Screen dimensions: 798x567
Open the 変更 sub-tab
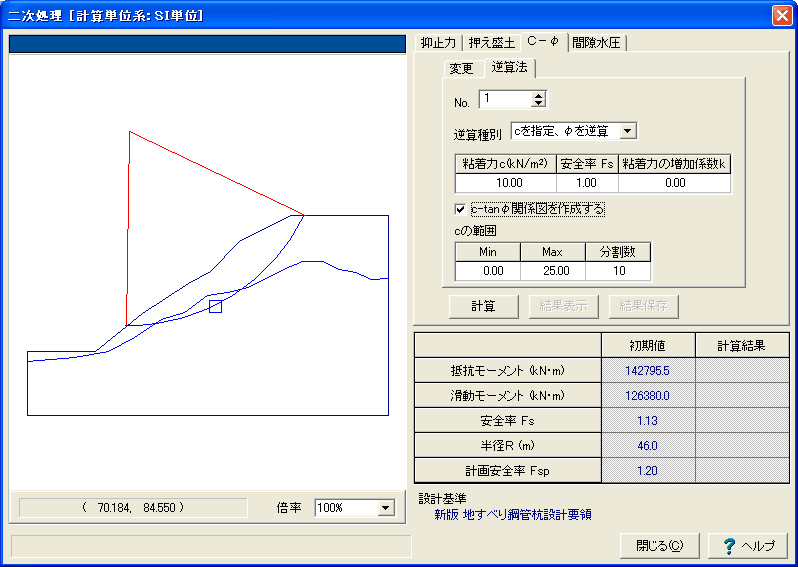(x=462, y=68)
